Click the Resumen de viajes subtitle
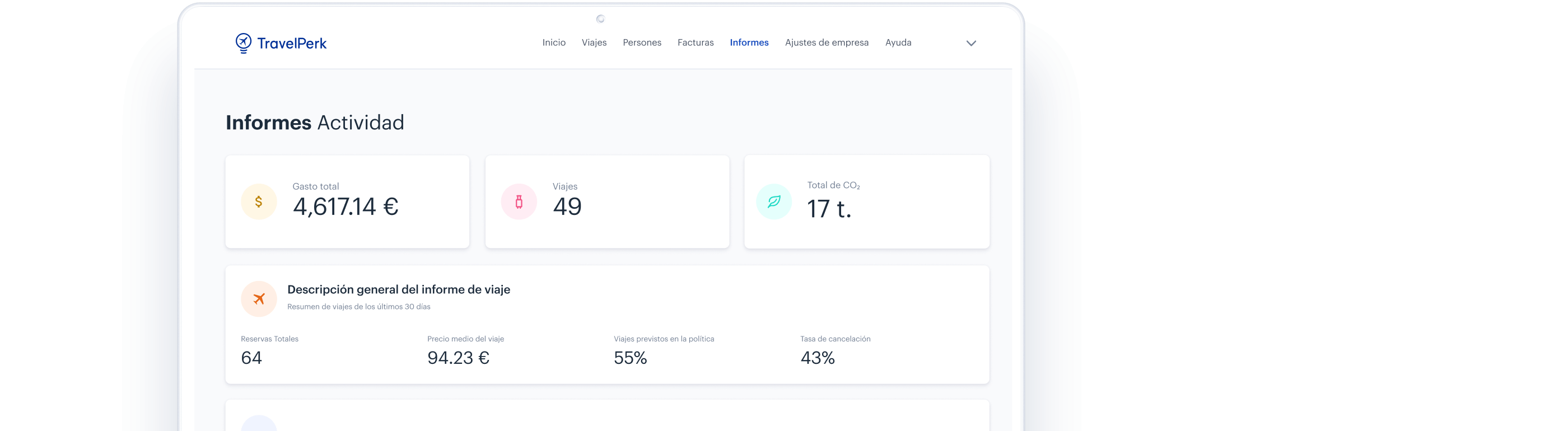The image size is (1568, 431). 358,307
